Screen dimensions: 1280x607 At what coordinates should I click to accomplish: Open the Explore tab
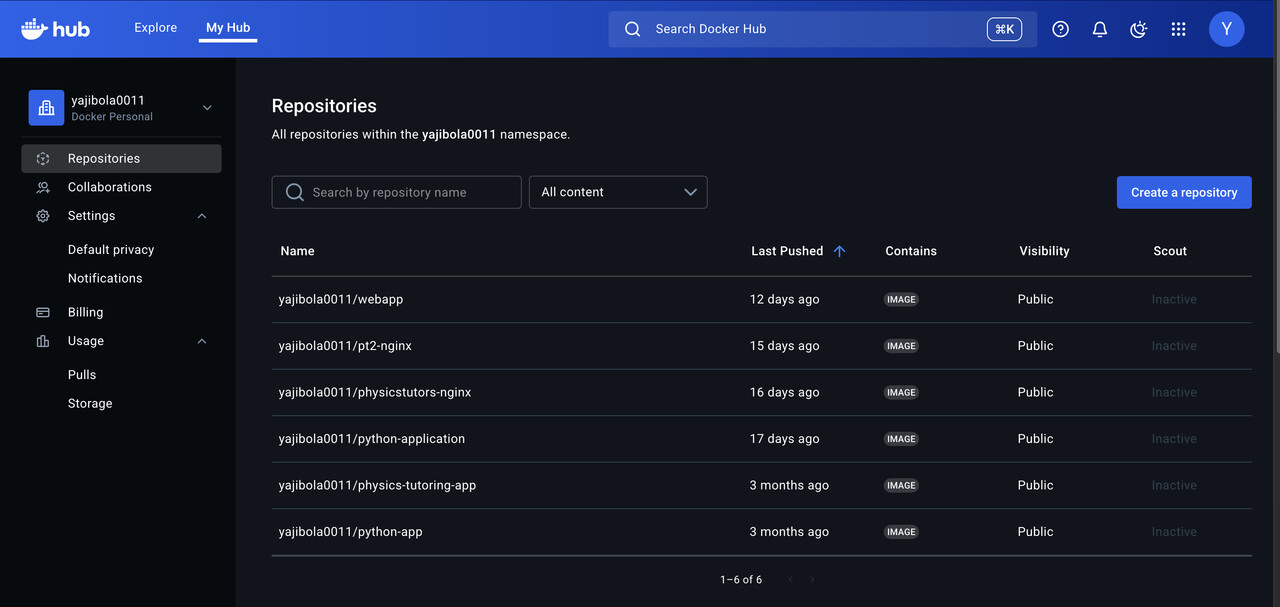[156, 28]
